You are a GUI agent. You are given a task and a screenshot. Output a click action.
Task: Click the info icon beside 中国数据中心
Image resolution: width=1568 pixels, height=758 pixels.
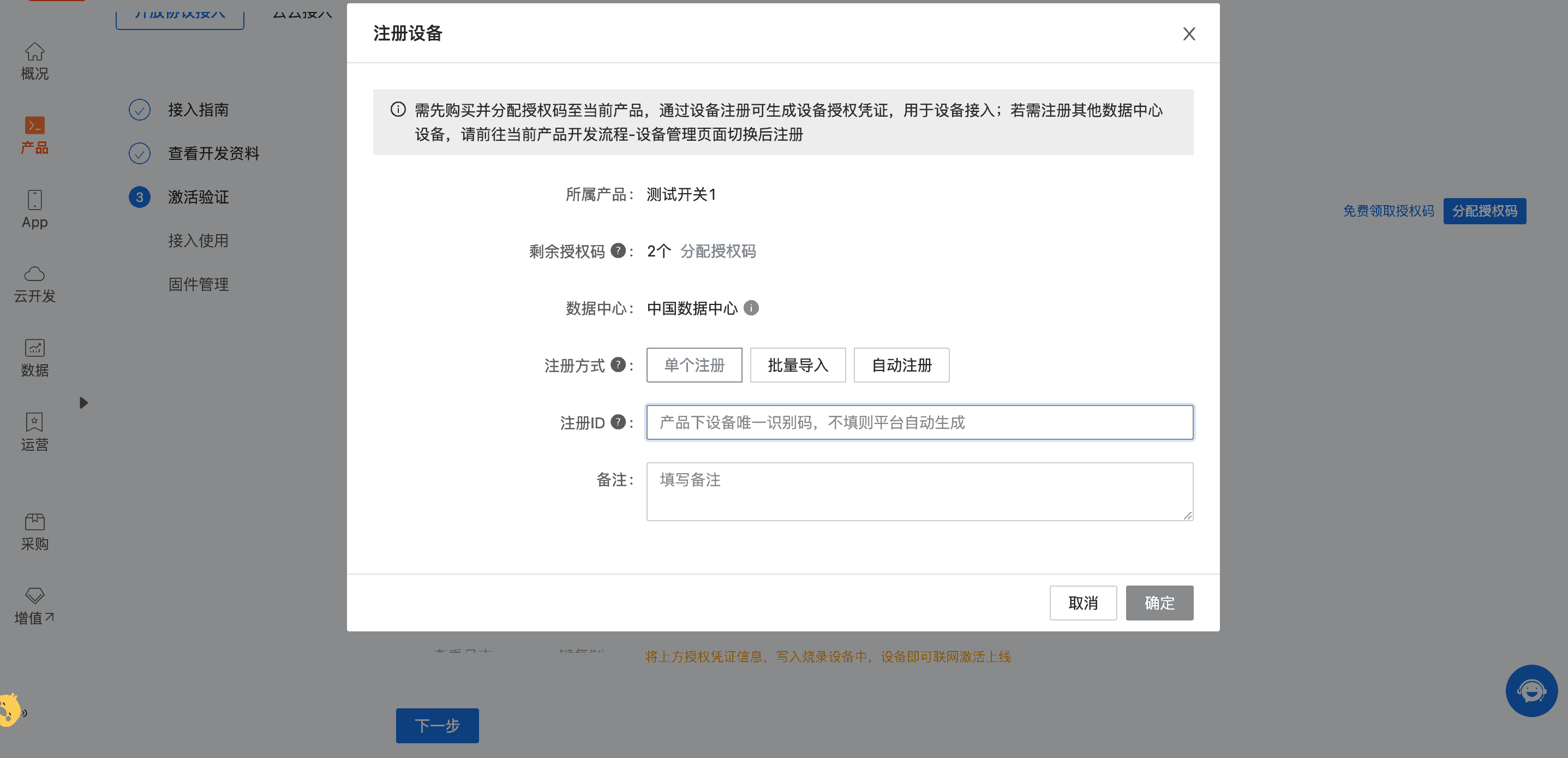[x=751, y=307]
